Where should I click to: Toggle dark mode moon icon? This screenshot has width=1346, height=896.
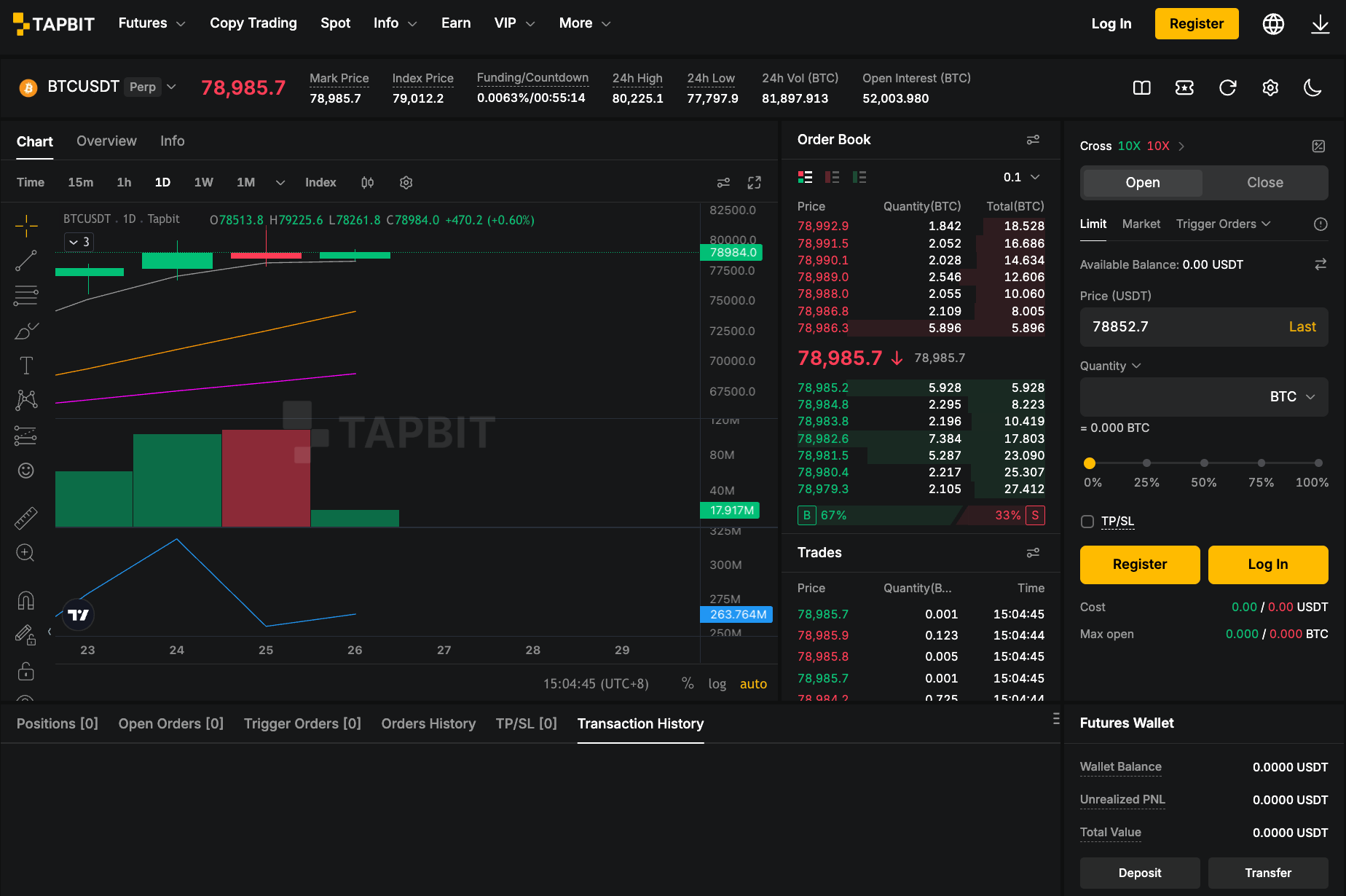[1312, 88]
